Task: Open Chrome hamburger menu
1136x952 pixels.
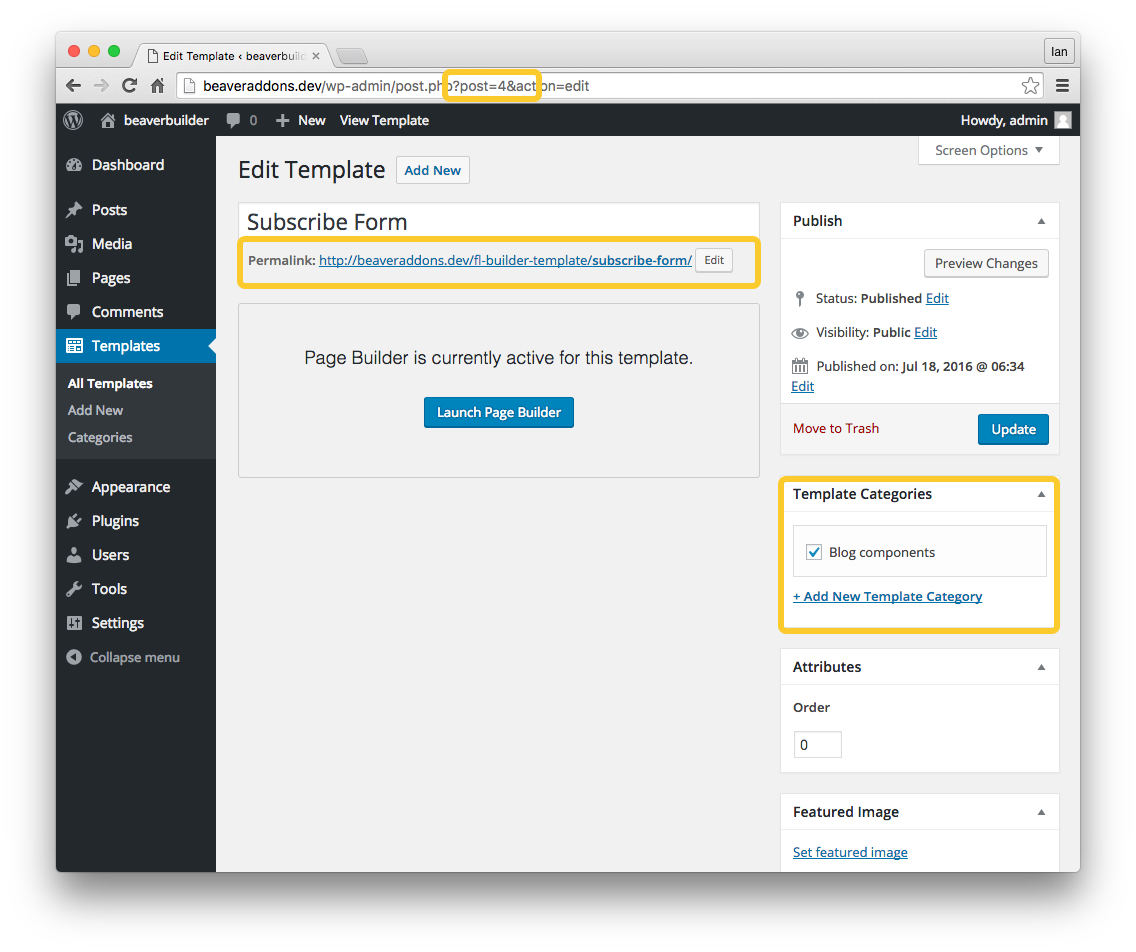Action: click(1062, 85)
